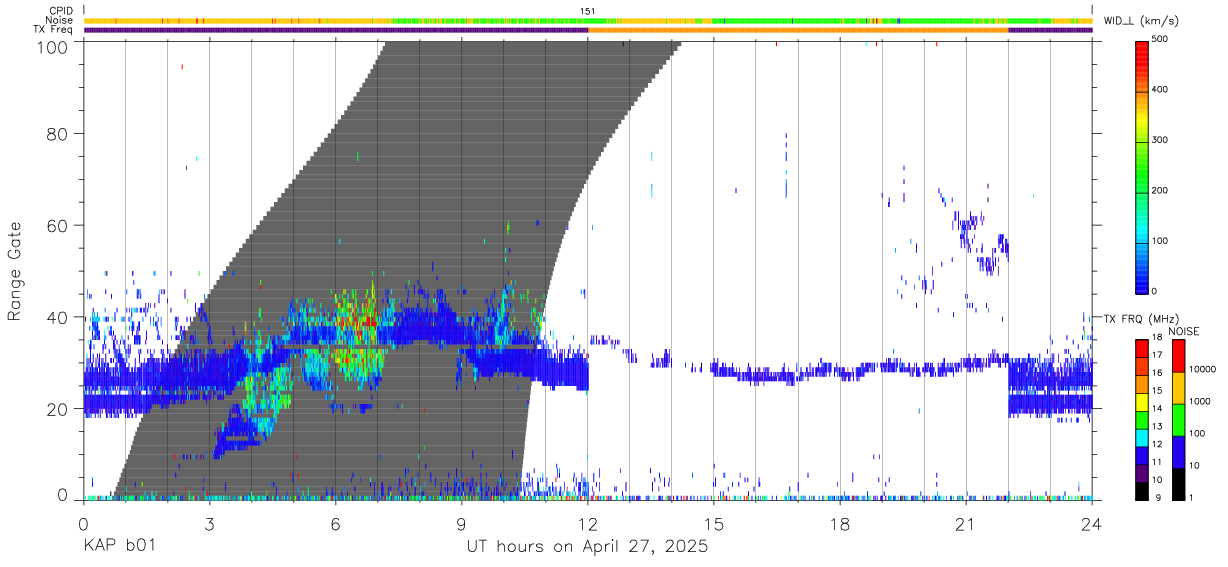Click the 15 hour tick label
Viewport: 1228px width, 567px height.
[x=714, y=525]
